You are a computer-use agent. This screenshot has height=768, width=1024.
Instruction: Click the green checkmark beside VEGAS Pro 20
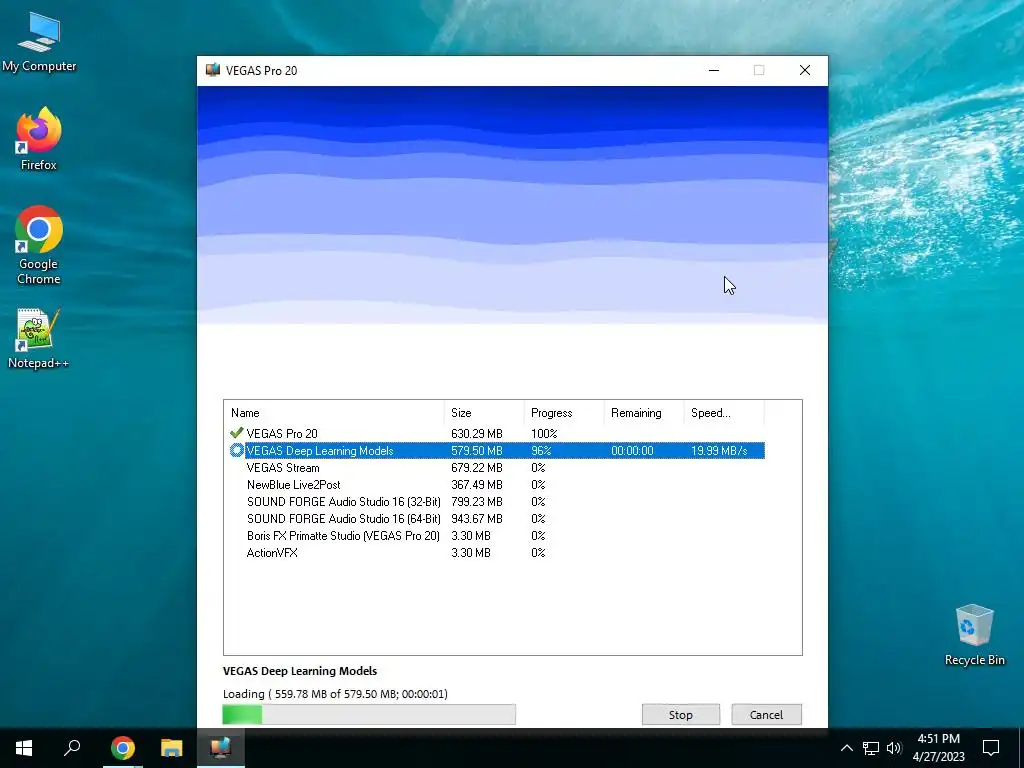(x=236, y=433)
